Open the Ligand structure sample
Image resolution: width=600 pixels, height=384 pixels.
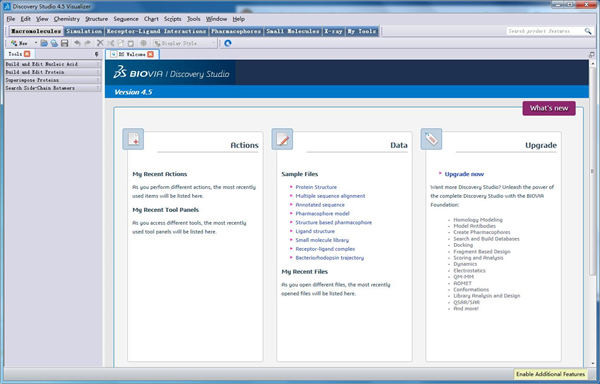(x=315, y=231)
